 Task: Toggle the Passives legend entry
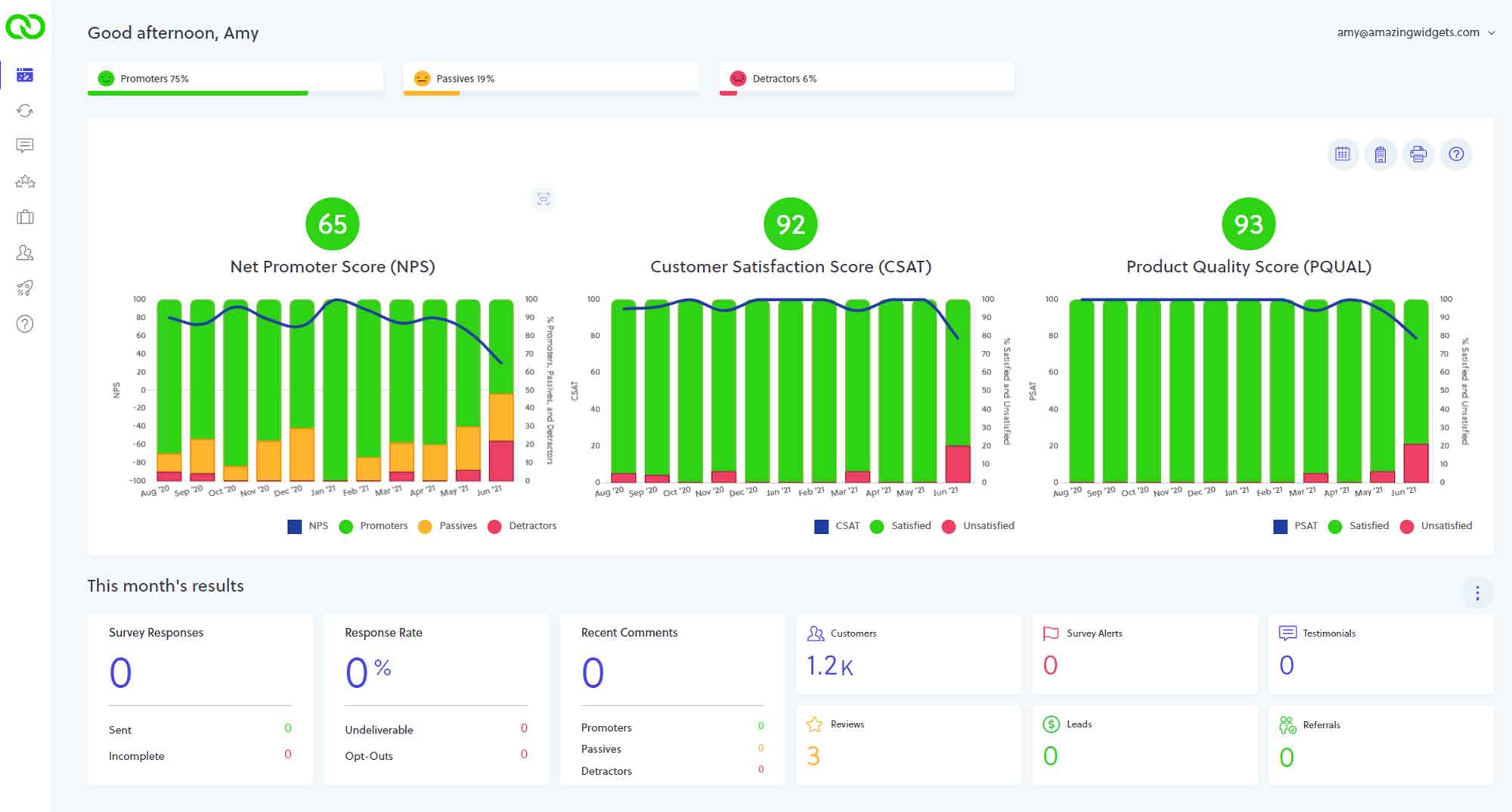coord(448,526)
